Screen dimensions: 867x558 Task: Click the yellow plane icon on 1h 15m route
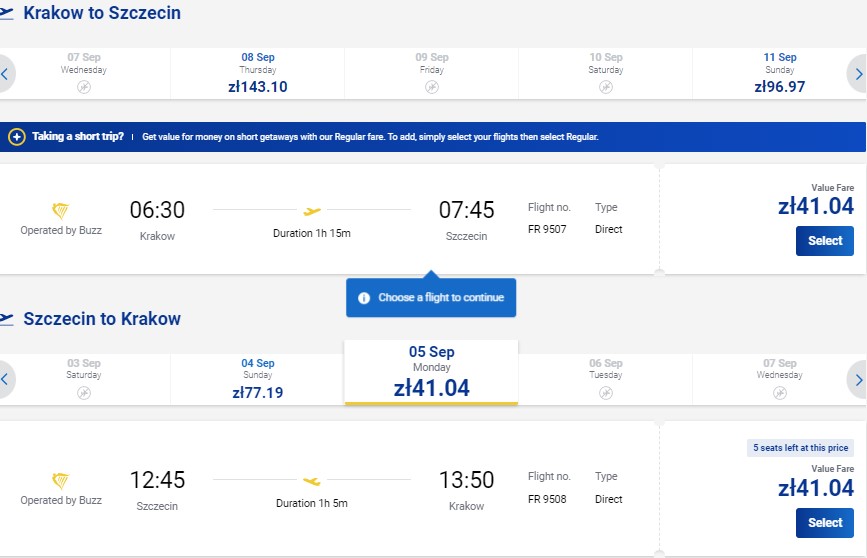(x=312, y=211)
